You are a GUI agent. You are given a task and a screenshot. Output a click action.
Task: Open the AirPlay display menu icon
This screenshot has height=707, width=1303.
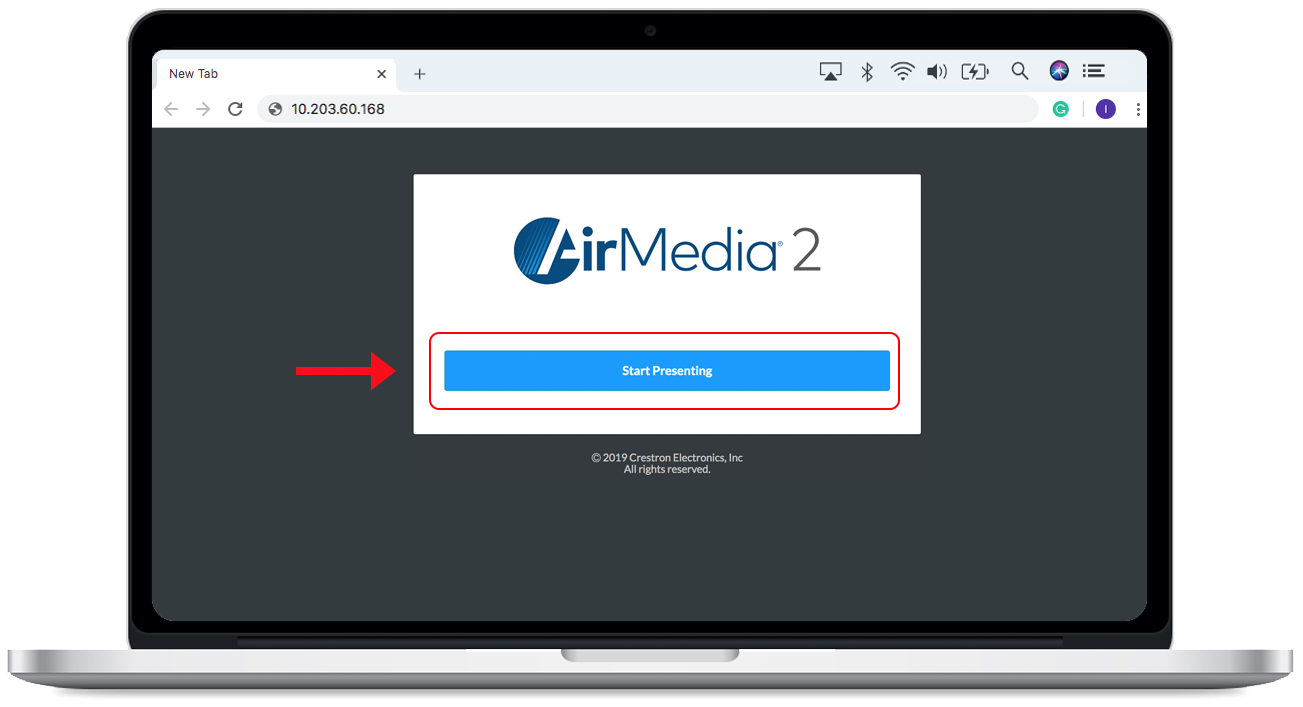(831, 72)
